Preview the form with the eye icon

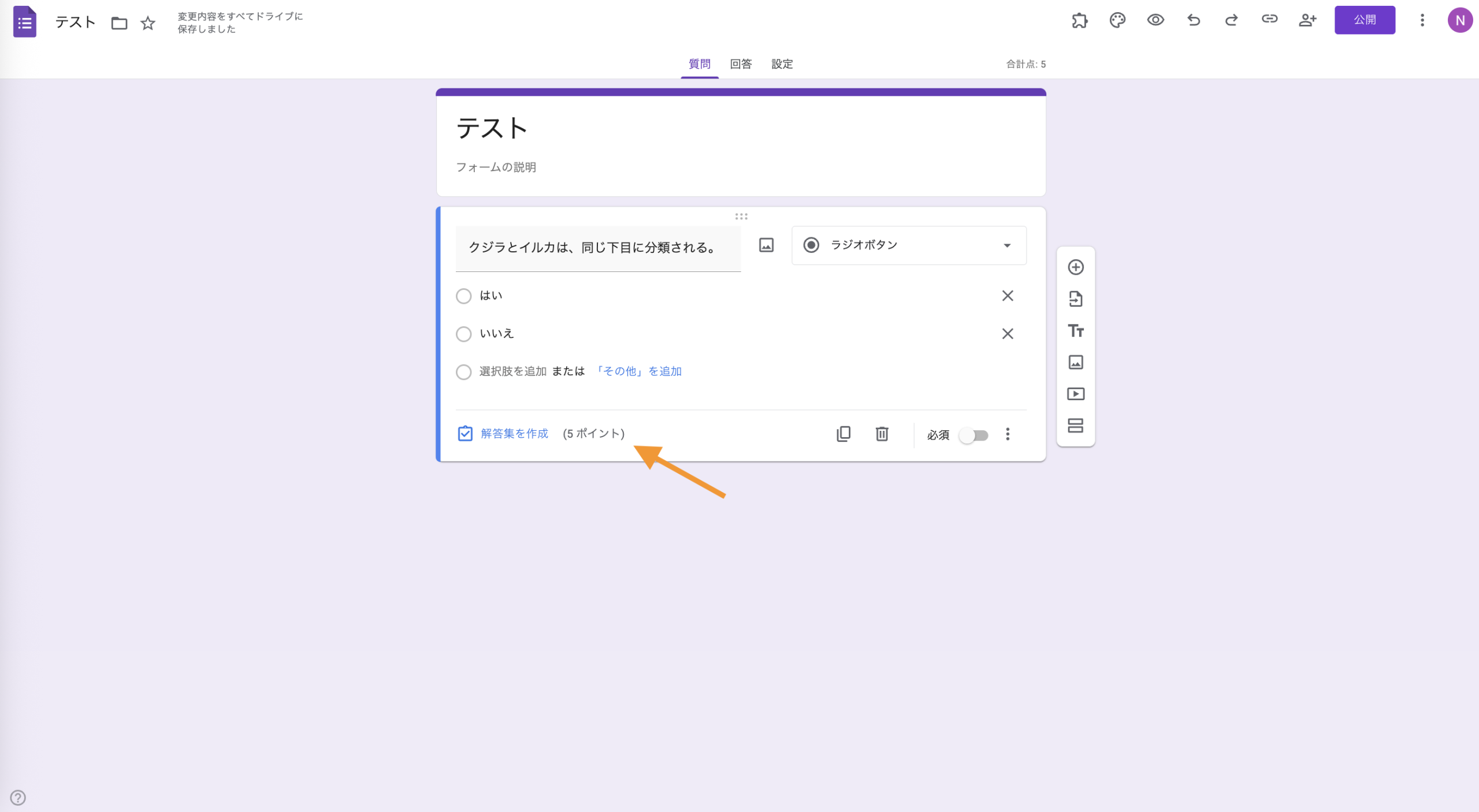pyautogui.click(x=1155, y=20)
